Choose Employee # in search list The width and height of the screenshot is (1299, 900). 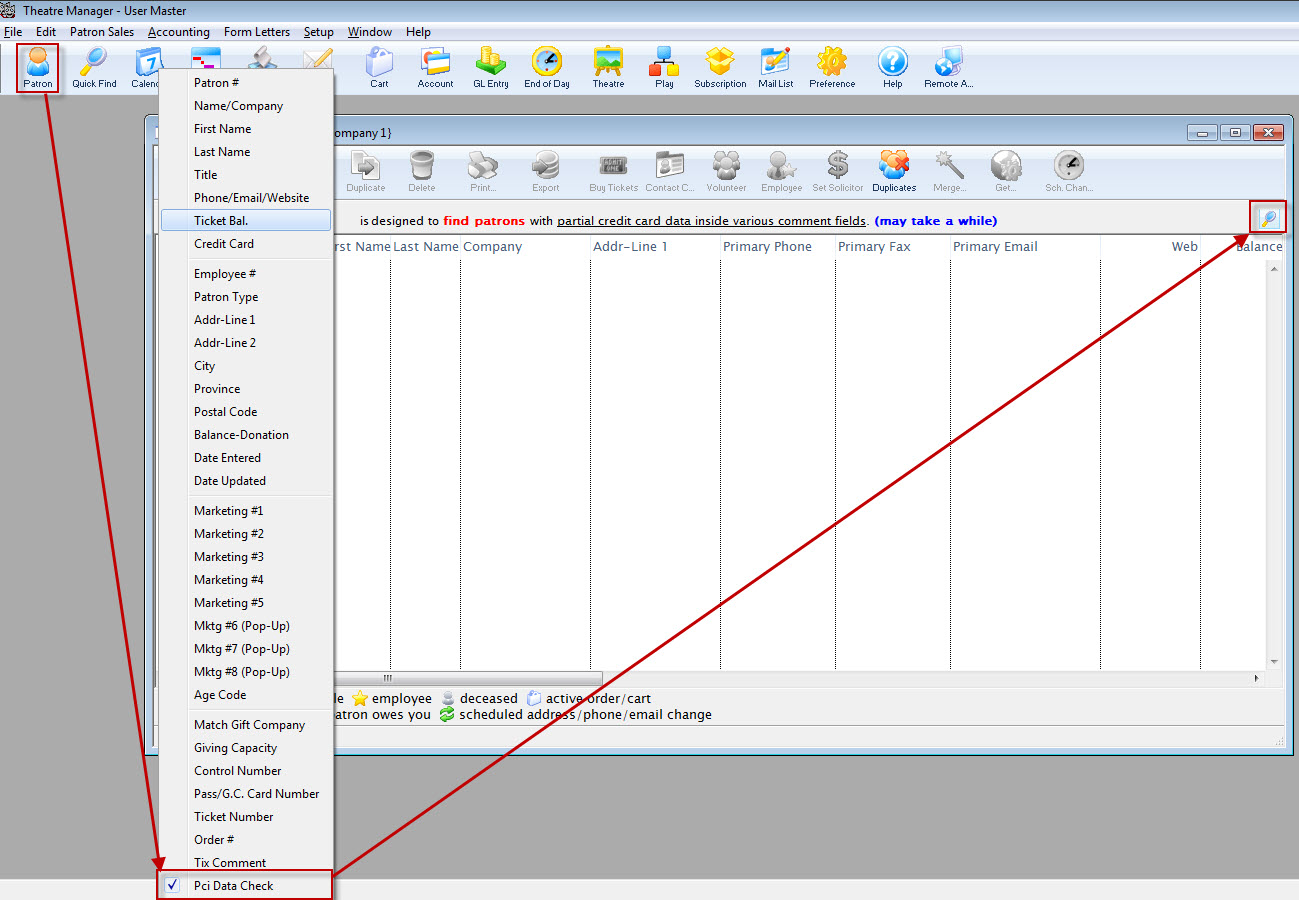tap(245, 274)
